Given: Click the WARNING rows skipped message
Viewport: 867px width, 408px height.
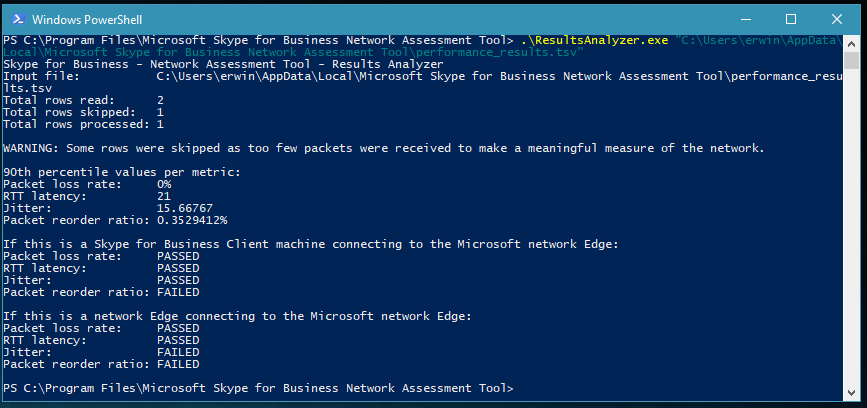Looking at the screenshot, I should click(x=384, y=149).
